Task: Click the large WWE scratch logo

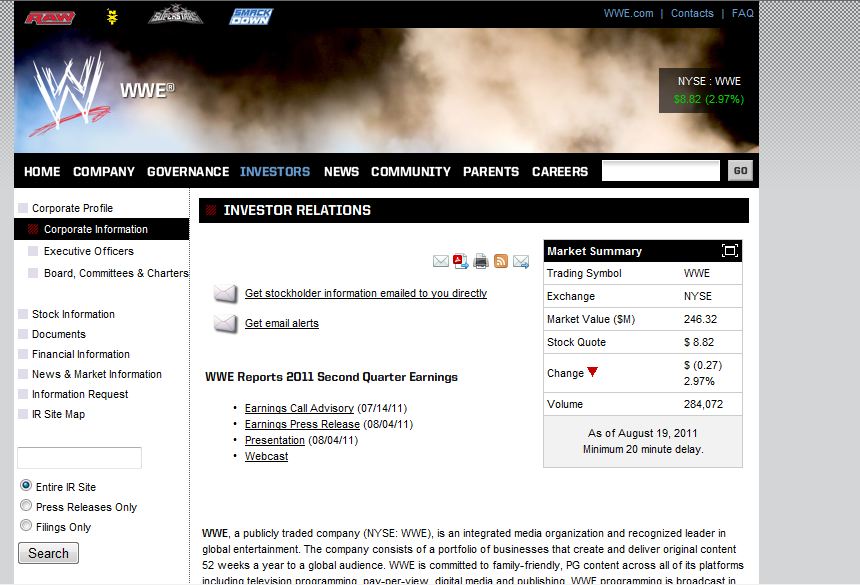Action: 70,93
